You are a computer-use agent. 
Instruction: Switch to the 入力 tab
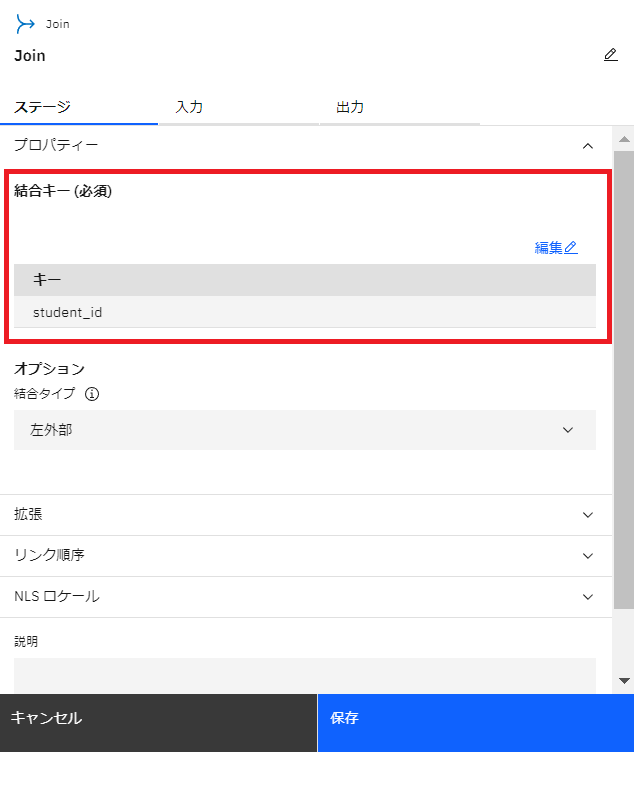coord(238,107)
